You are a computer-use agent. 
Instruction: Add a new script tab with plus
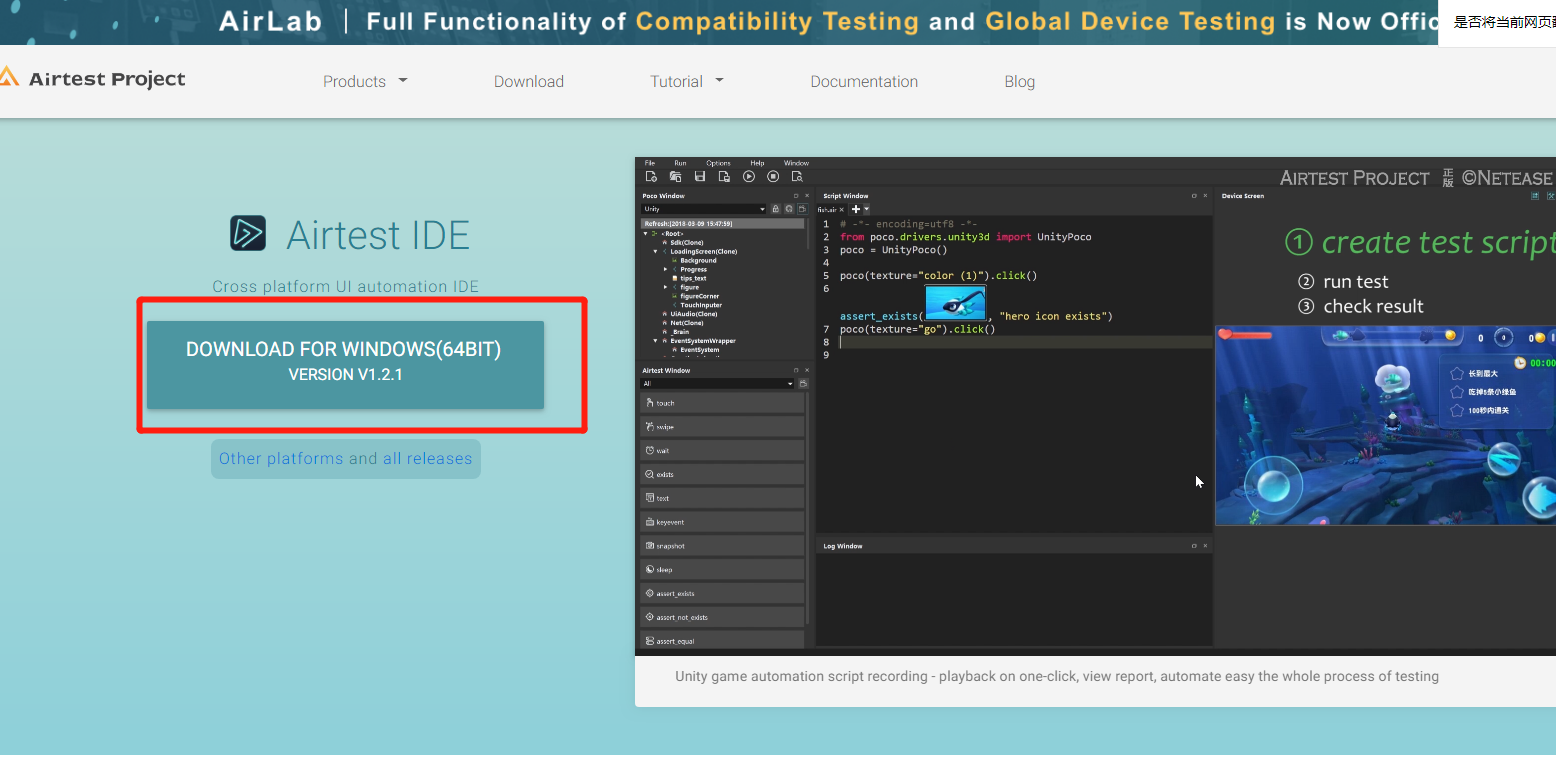pyautogui.click(x=856, y=209)
